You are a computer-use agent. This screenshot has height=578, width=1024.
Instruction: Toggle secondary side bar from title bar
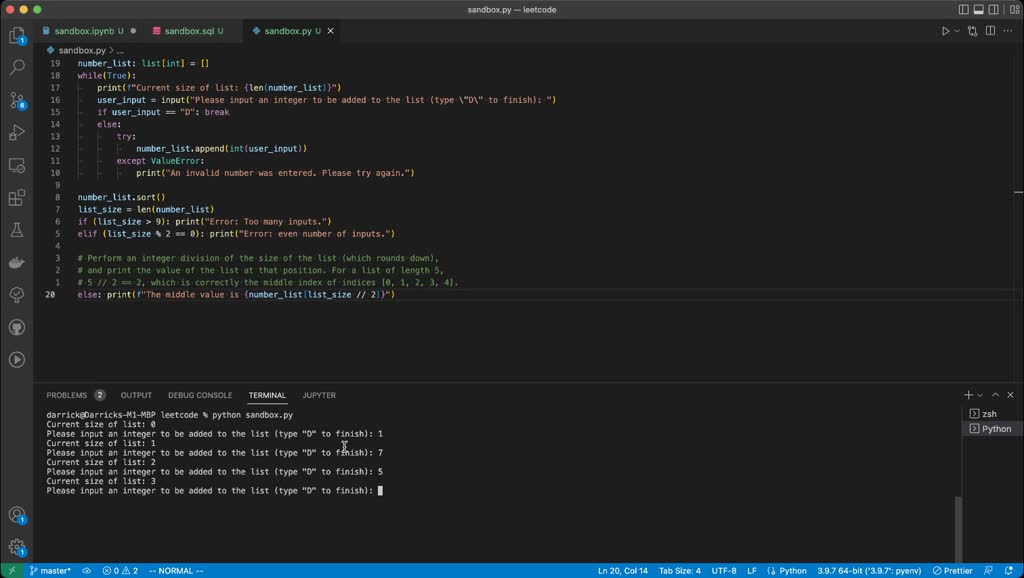[x=993, y=10]
